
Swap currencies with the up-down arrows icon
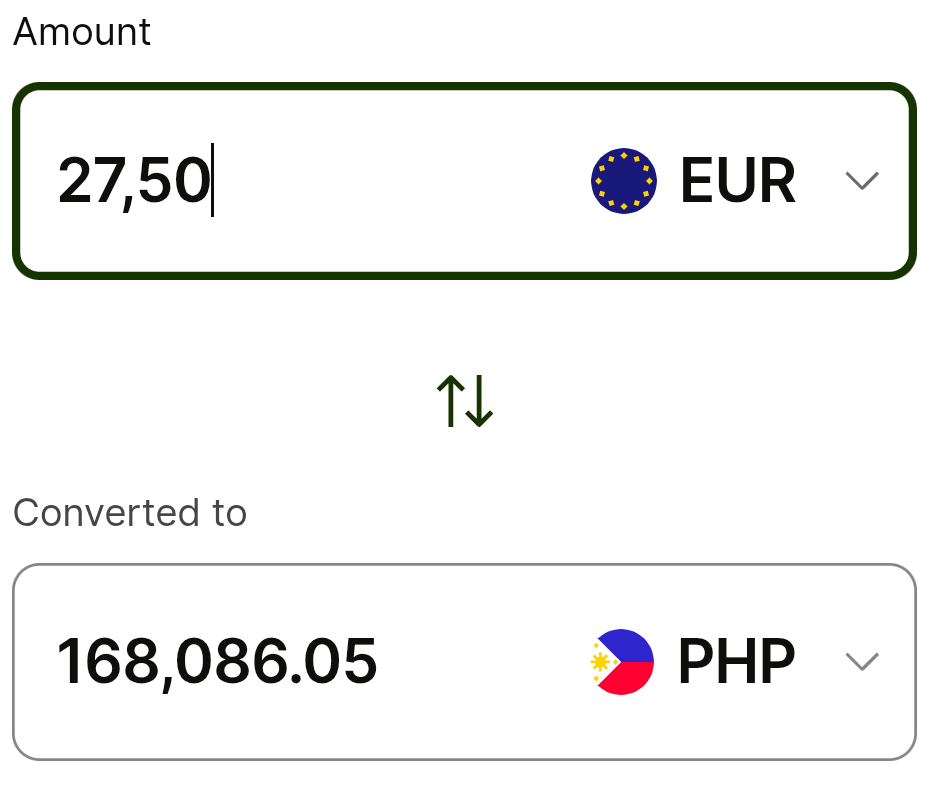465,401
